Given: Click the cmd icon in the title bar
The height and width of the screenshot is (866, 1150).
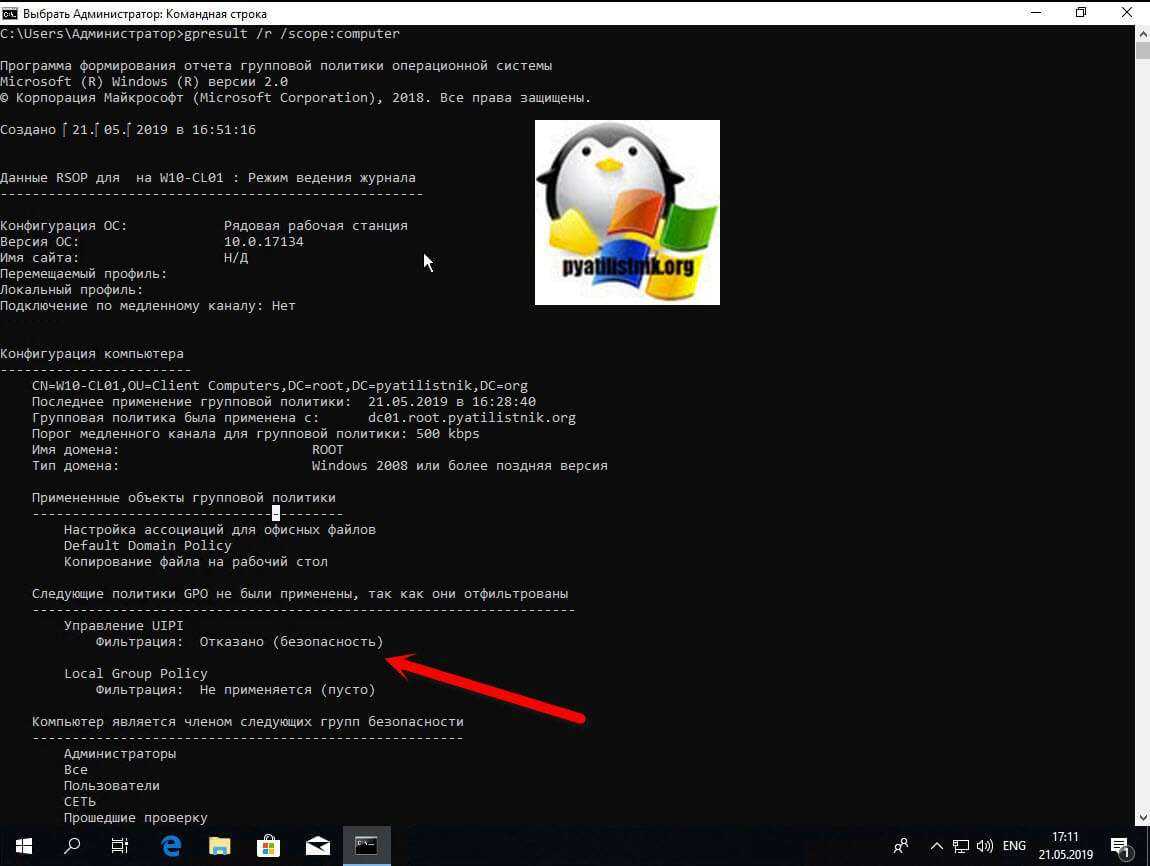Looking at the screenshot, I should tap(10, 12).
